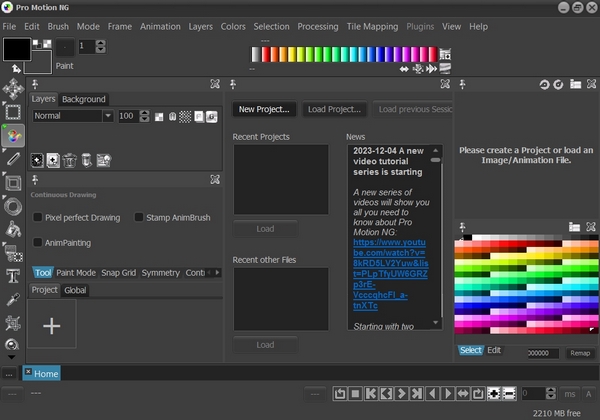This screenshot has height=420, width=600.
Task: Toggle the F layer flag icon
Action: 199,116
